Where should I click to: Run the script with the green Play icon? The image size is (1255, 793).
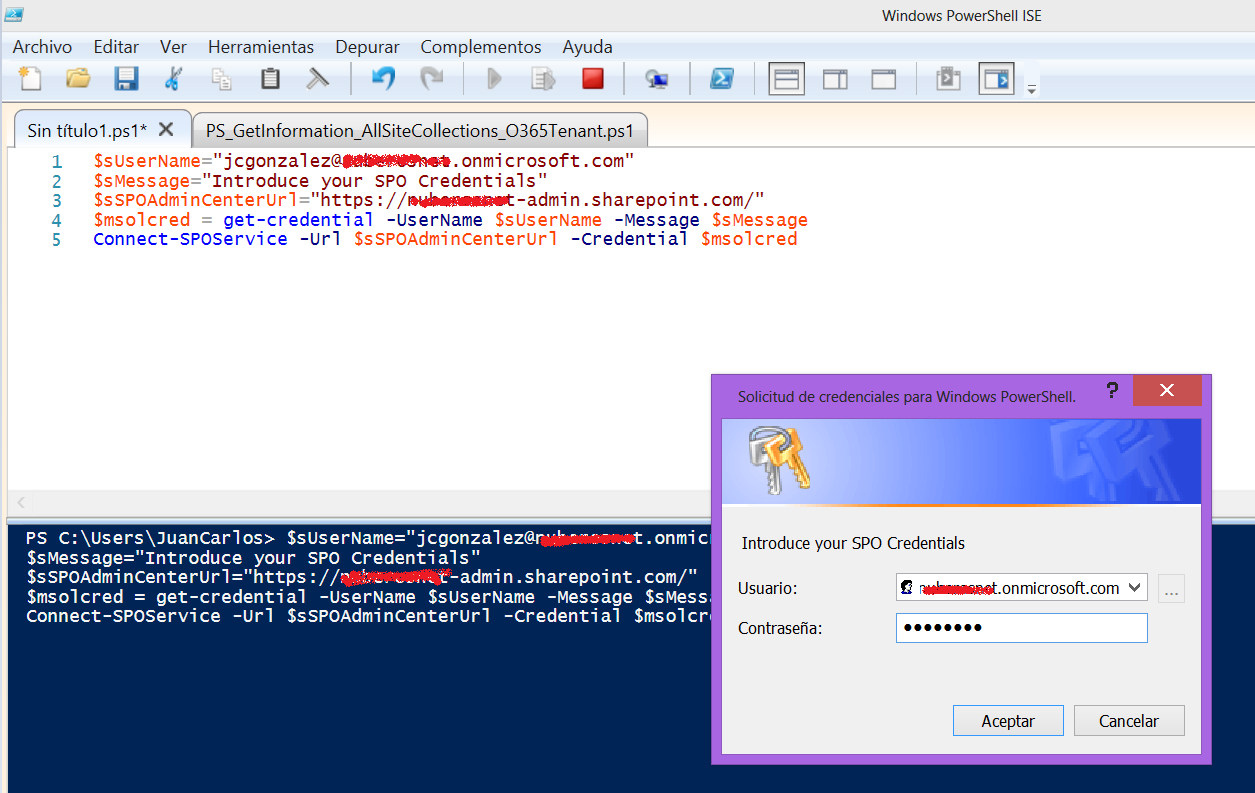493,78
